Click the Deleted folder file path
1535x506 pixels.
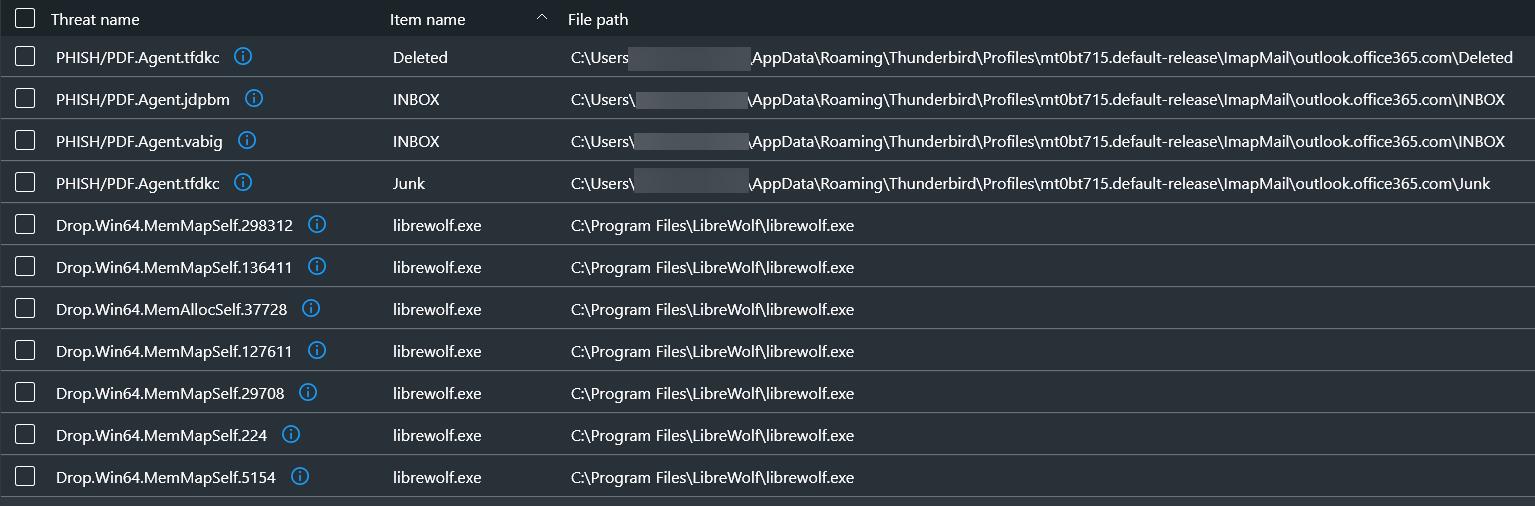[1041, 58]
